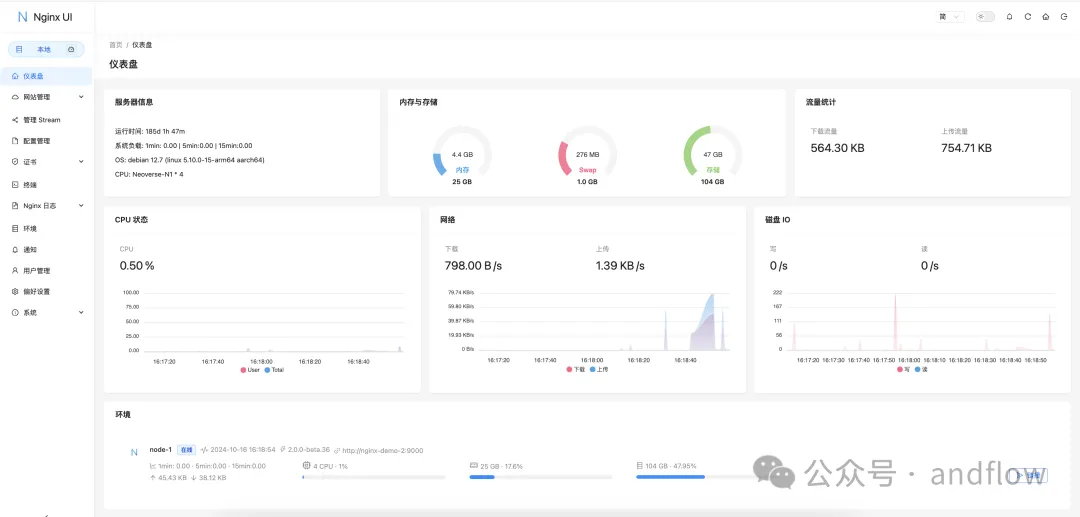The width and height of the screenshot is (1080, 517).
Task: Open 终端 terminal from the sidebar
Action: coord(29,185)
